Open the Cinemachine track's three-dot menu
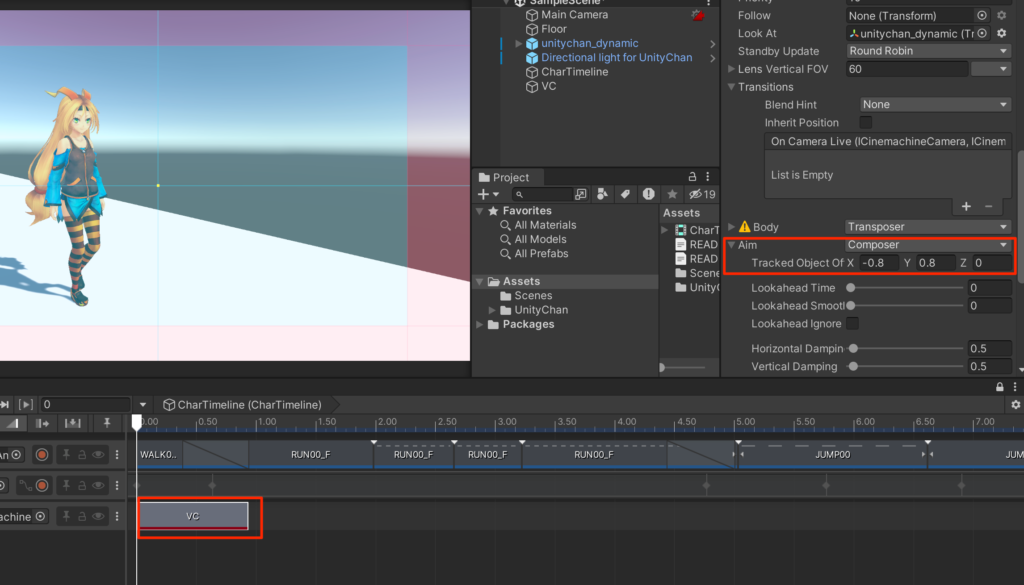Screen dimensions: 1024x585 [x=118, y=516]
